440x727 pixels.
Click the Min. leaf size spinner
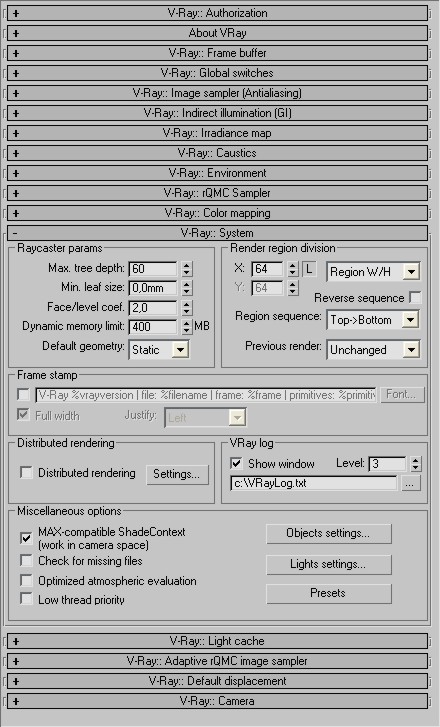tap(186, 288)
